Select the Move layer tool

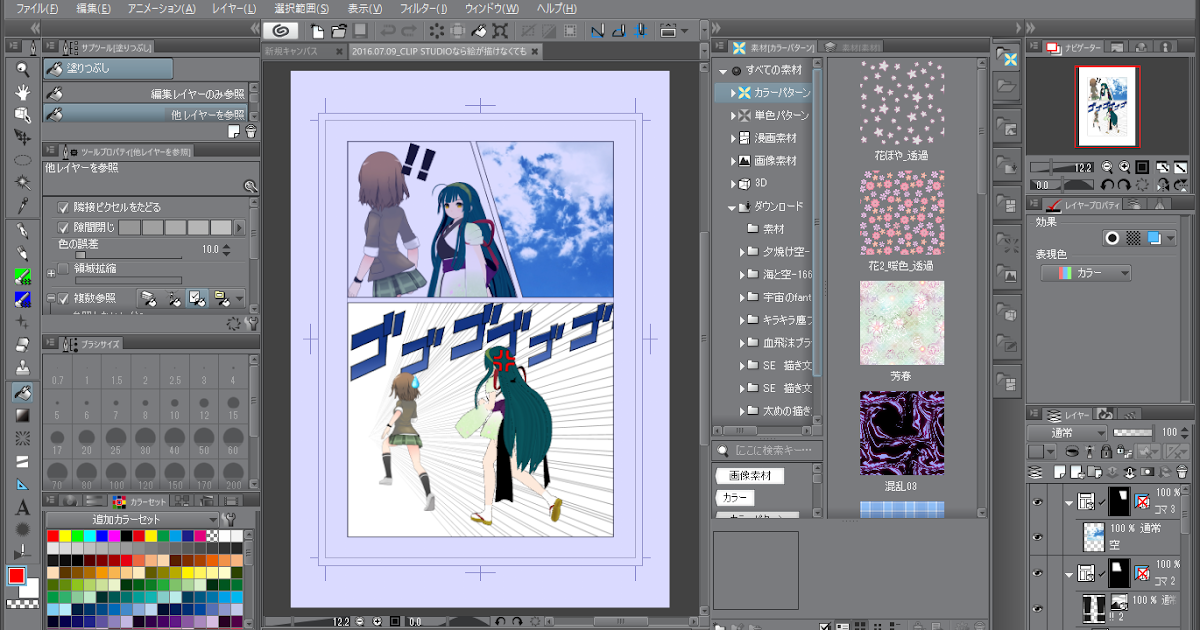coord(22,137)
